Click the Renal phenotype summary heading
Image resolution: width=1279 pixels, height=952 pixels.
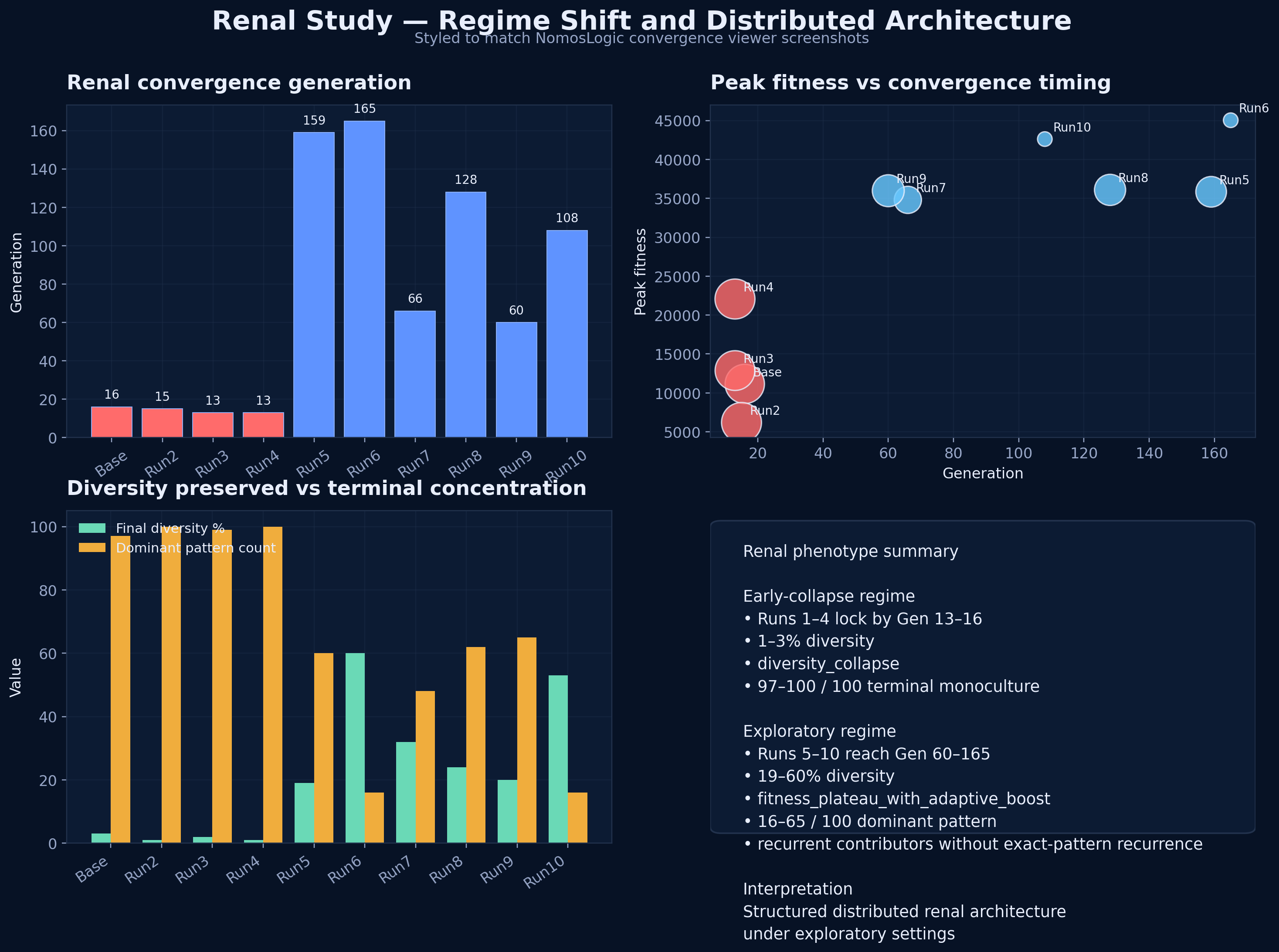point(850,552)
